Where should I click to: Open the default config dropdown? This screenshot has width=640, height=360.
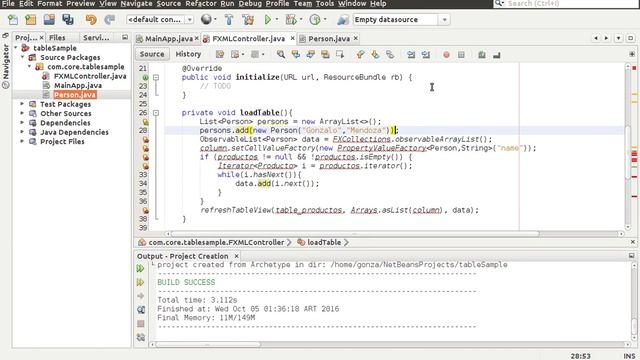coord(189,20)
